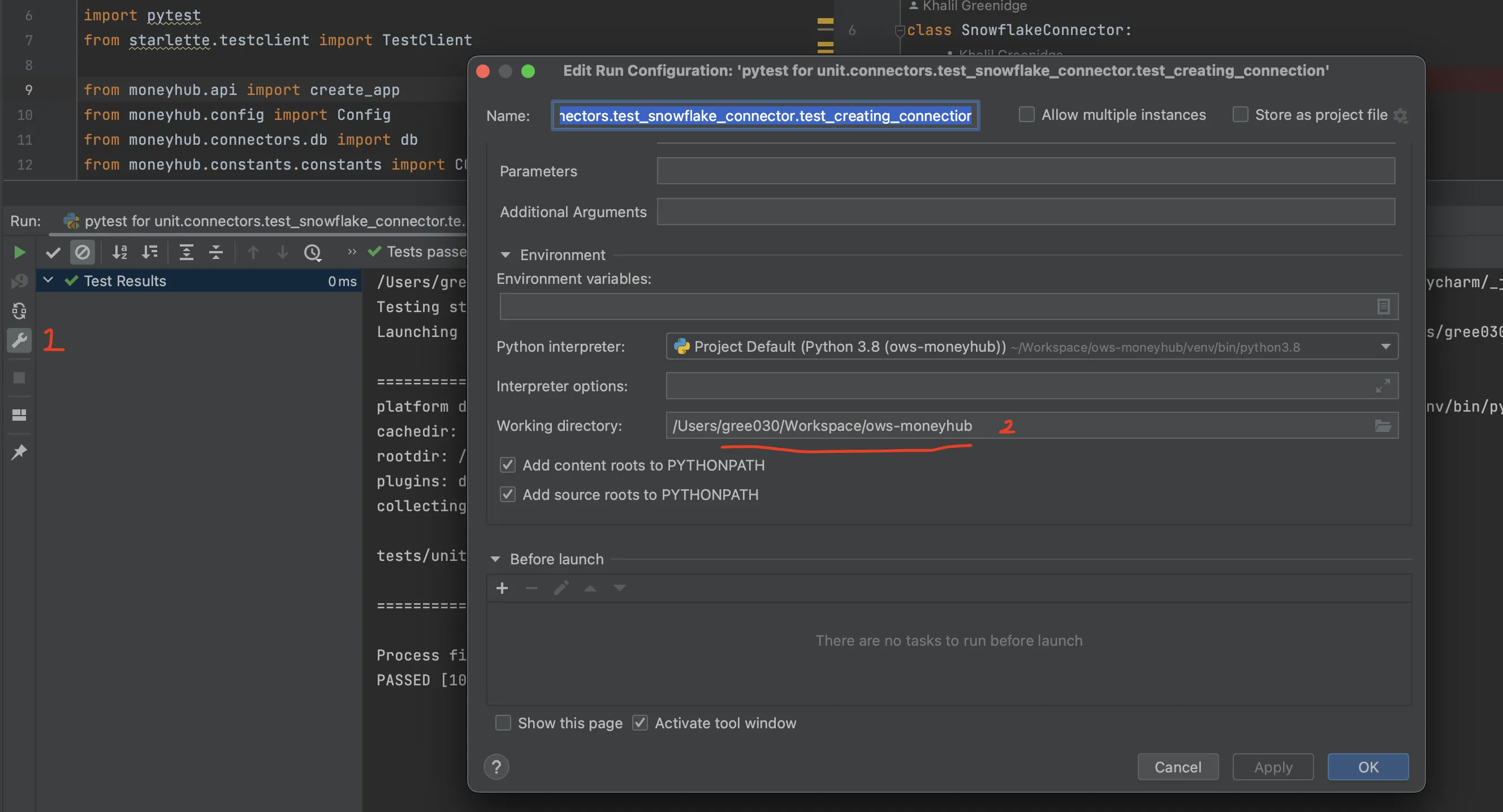Click the wrench edit configuration icon
This screenshot has height=812, width=1503.
(19, 340)
